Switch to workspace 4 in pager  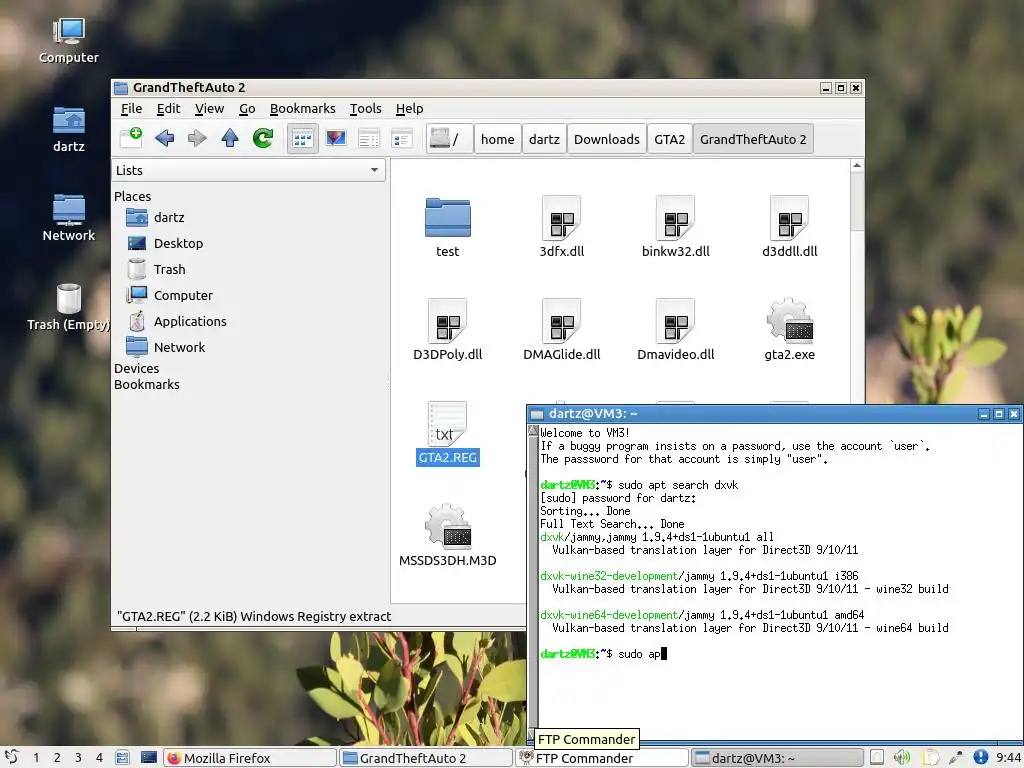(x=99, y=758)
